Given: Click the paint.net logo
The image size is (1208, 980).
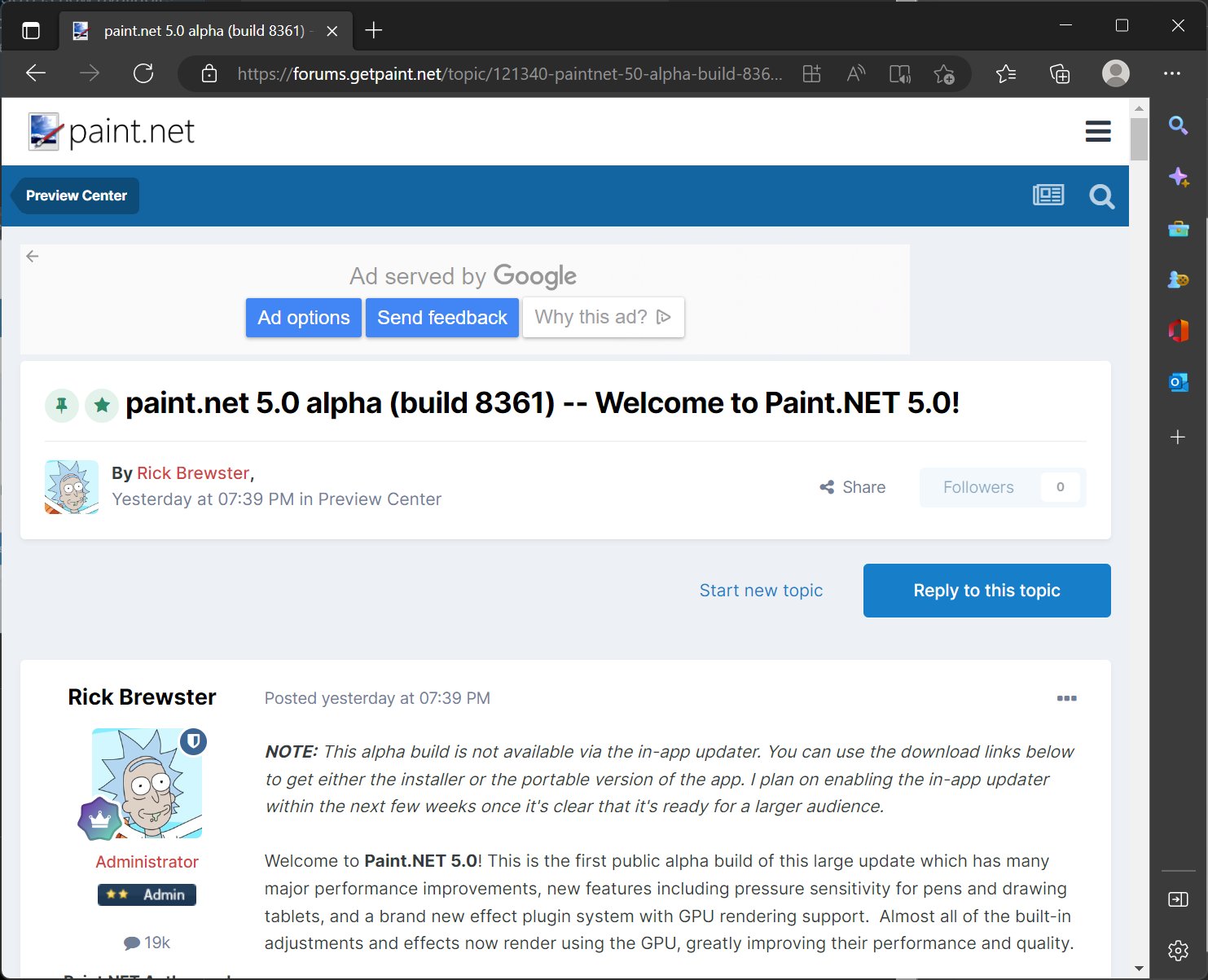Looking at the screenshot, I should (x=112, y=131).
